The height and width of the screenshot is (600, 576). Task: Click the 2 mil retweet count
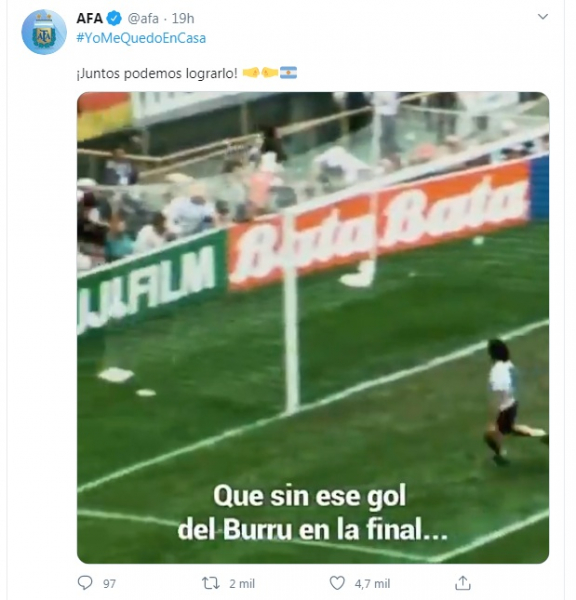click(x=242, y=584)
